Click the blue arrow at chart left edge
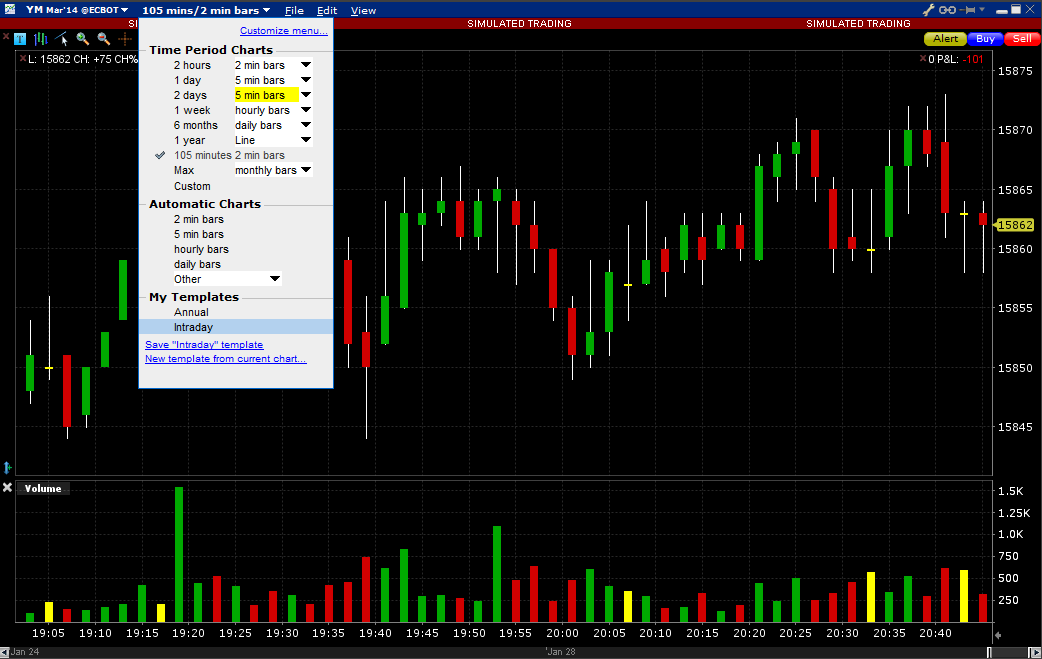1042x659 pixels. (x=7, y=467)
